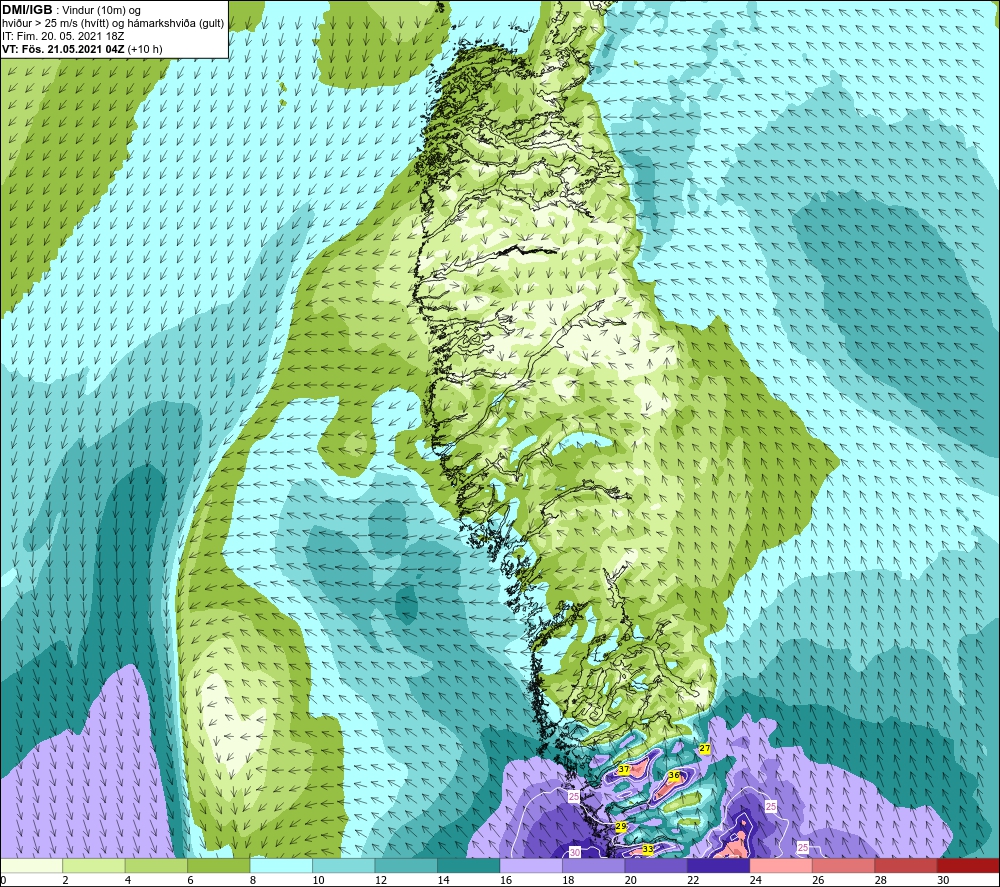Pick the 2–4 m/s light green legend swatch
Screen dimensions: 1000x887
(x=94, y=865)
